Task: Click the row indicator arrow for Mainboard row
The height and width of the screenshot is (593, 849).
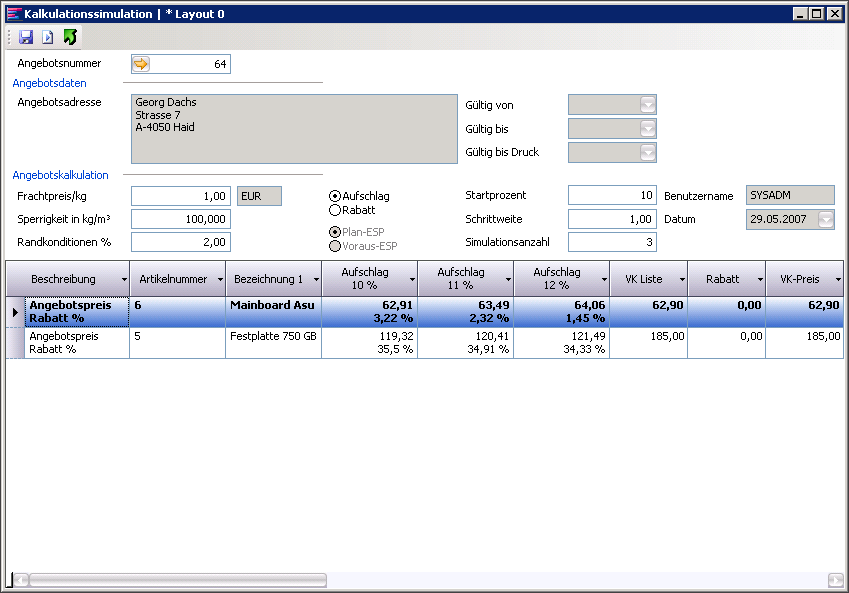Action: click(x=14, y=312)
